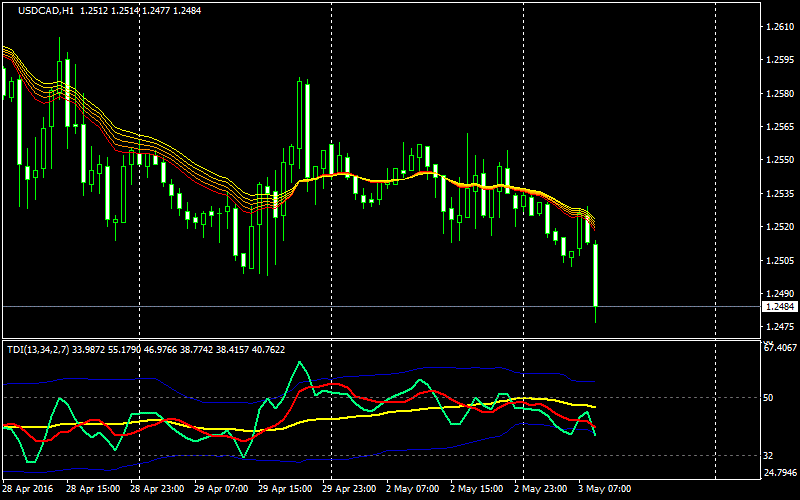
Task: Click the latest large bearish candle
Action: click(595, 275)
